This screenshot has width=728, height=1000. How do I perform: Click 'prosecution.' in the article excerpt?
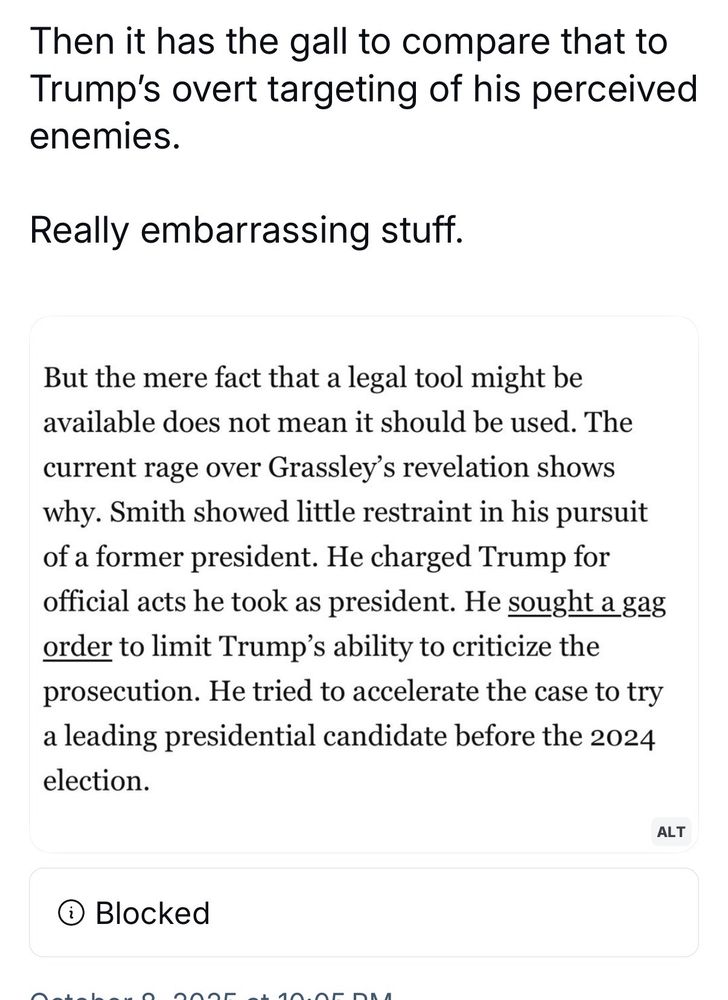coord(121,691)
